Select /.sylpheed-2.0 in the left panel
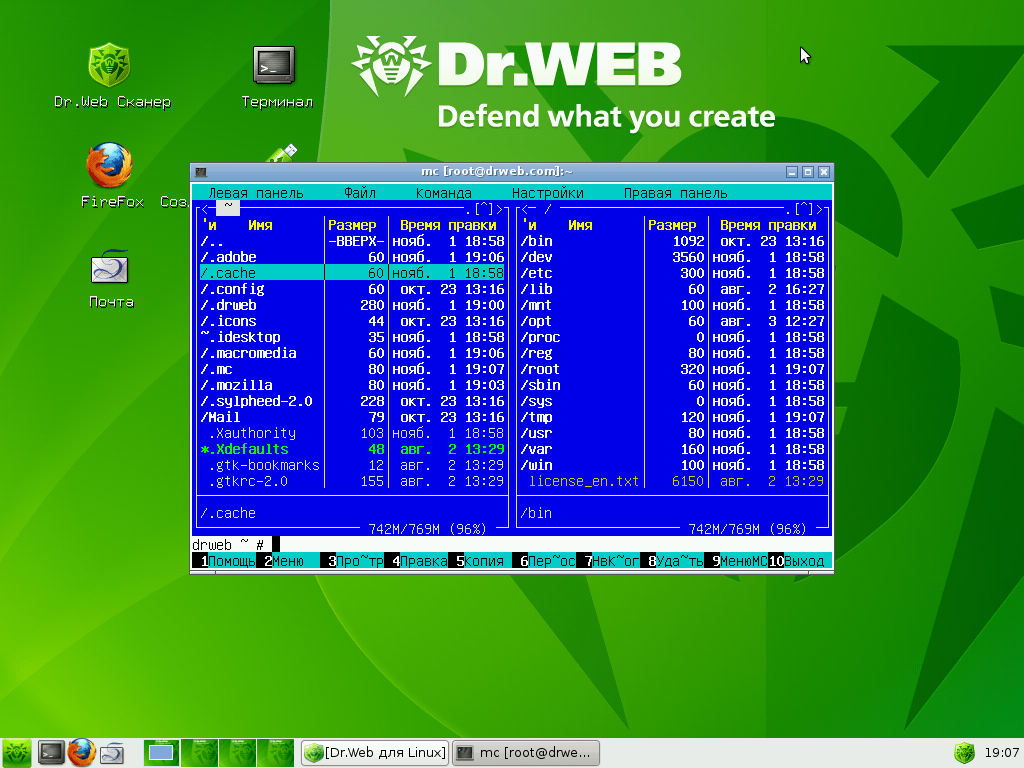 352,401
